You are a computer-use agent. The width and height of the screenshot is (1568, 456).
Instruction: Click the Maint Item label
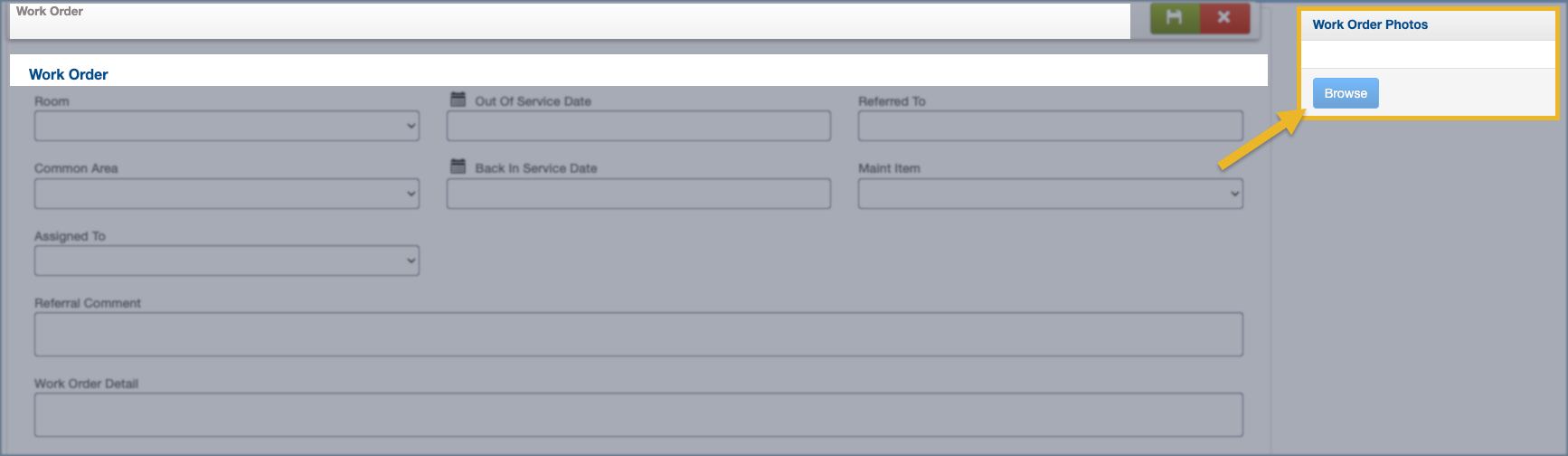click(889, 168)
